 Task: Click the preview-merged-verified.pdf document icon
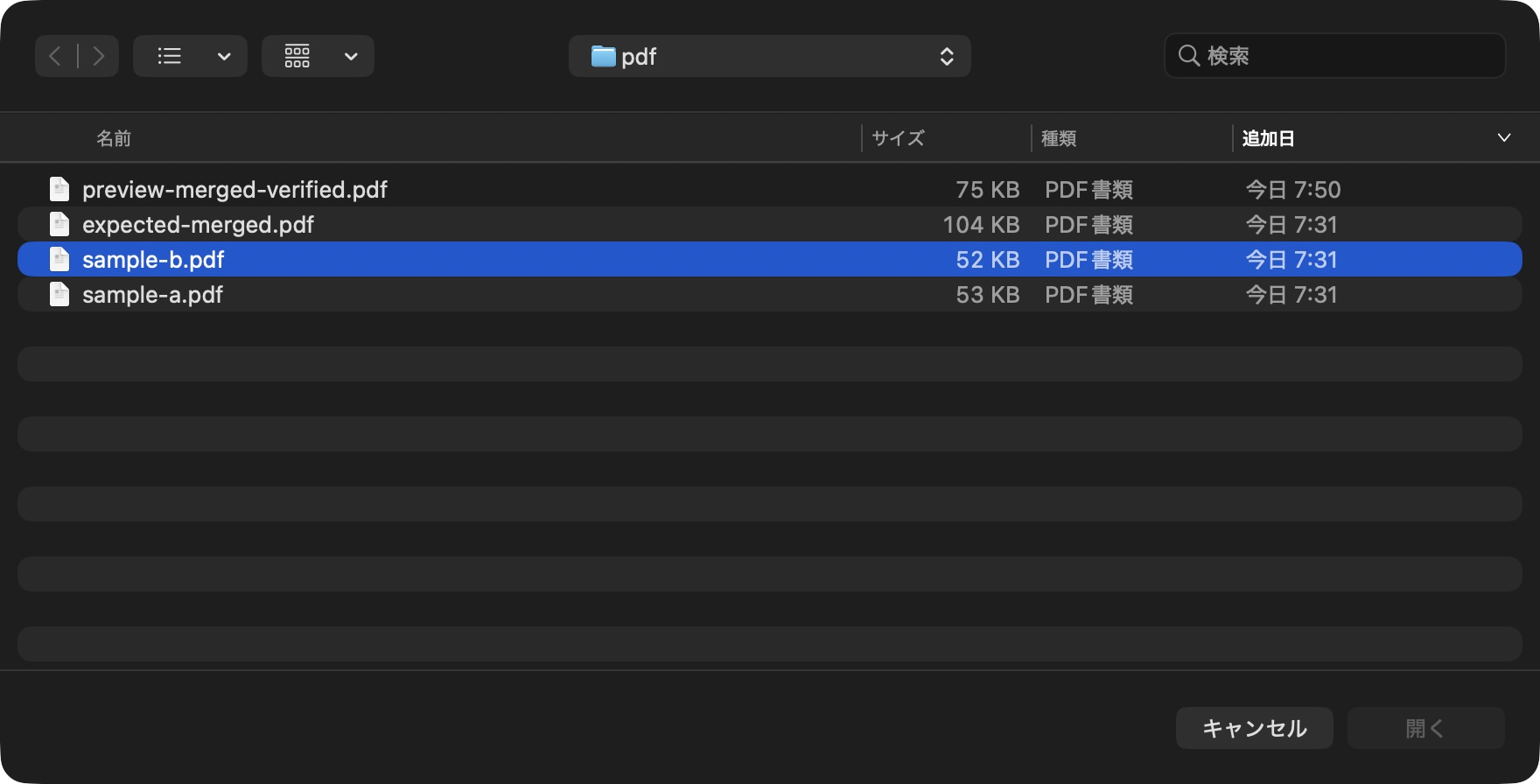coord(59,189)
